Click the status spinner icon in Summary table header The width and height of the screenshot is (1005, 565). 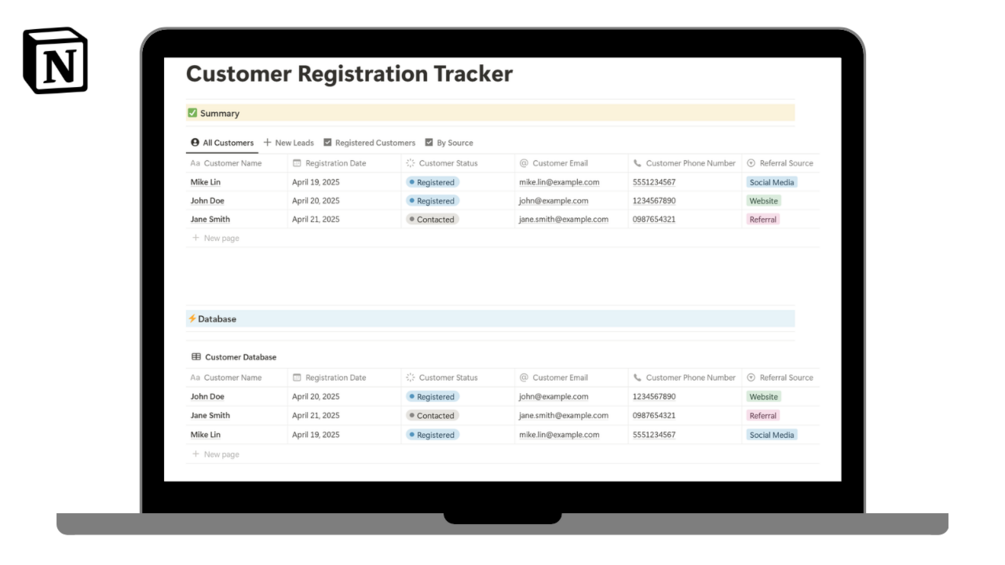[x=410, y=163]
